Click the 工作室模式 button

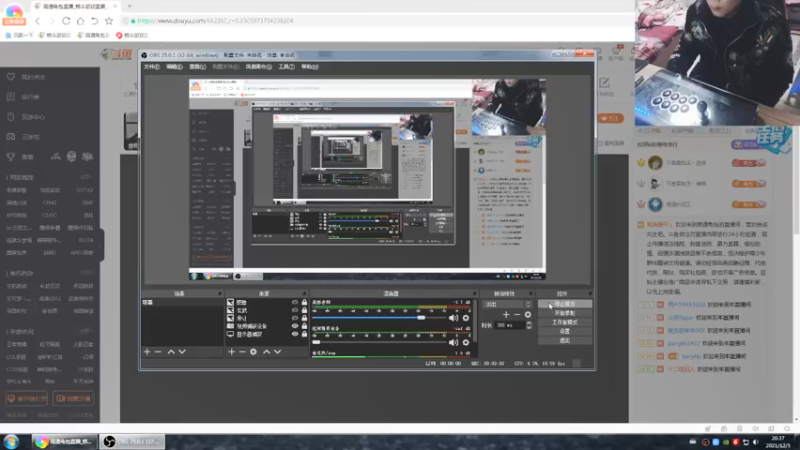coord(565,322)
